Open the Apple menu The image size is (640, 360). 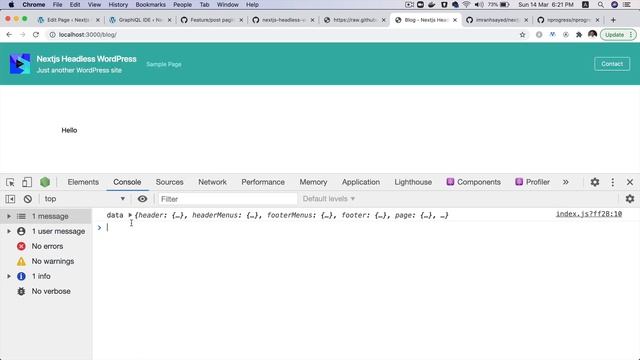click(11, 5)
